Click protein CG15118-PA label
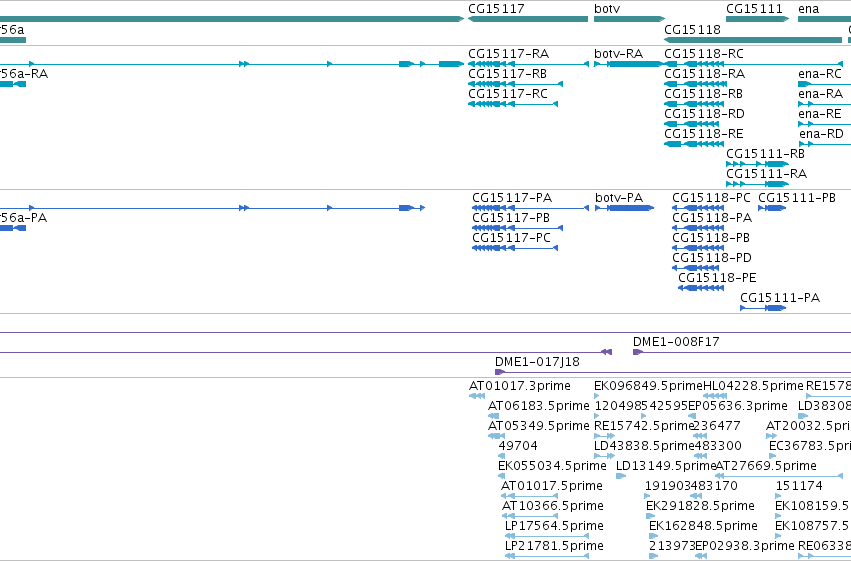This screenshot has height=561, width=851. (712, 218)
